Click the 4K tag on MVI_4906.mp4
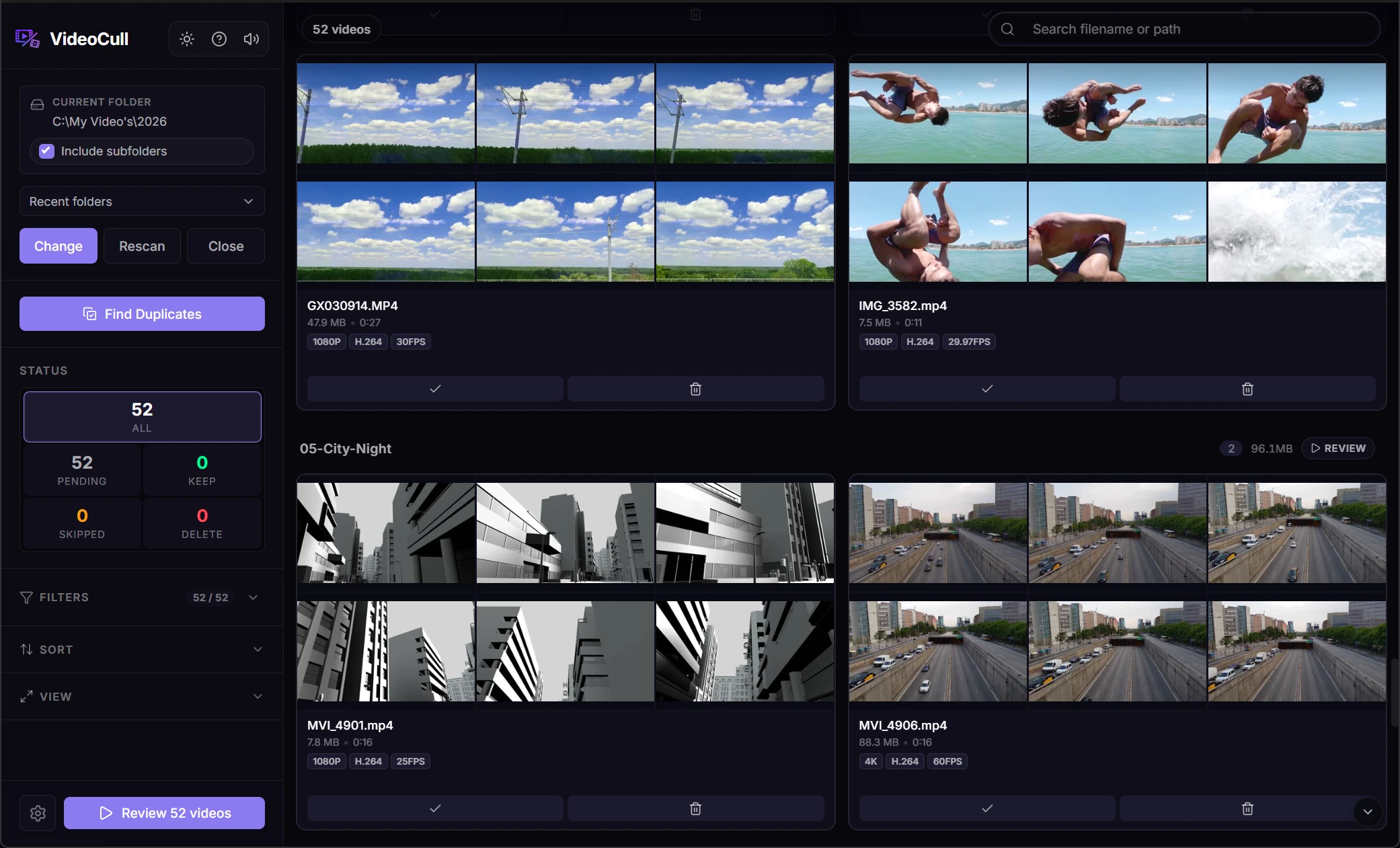 pyautogui.click(x=871, y=761)
